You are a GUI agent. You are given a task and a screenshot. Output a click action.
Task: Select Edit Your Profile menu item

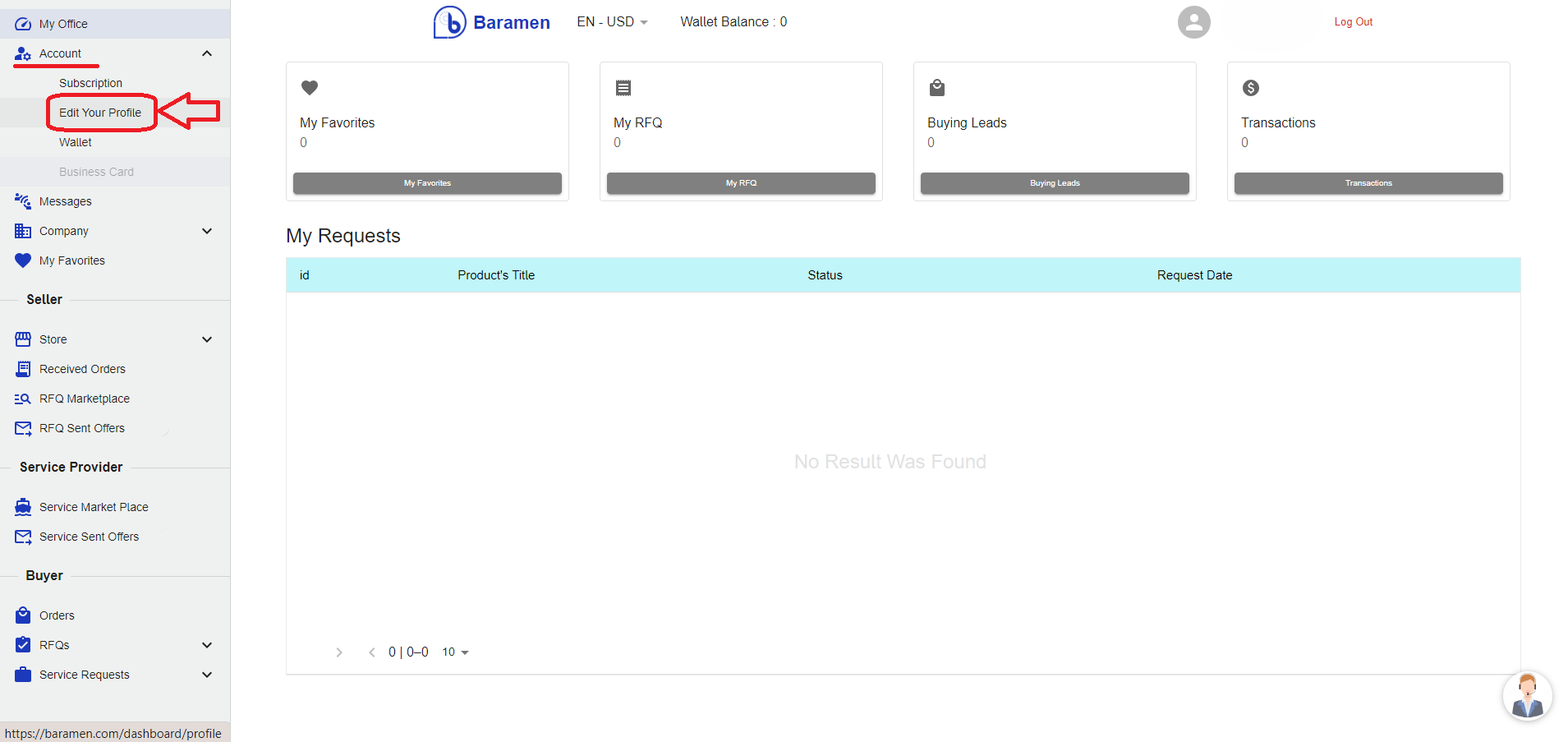pos(100,113)
